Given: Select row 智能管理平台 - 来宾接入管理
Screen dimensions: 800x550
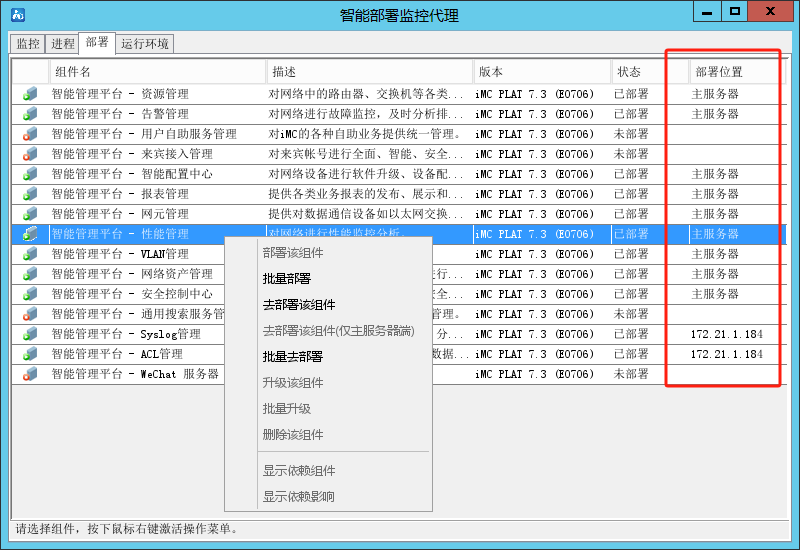Looking at the screenshot, I should 398,154.
